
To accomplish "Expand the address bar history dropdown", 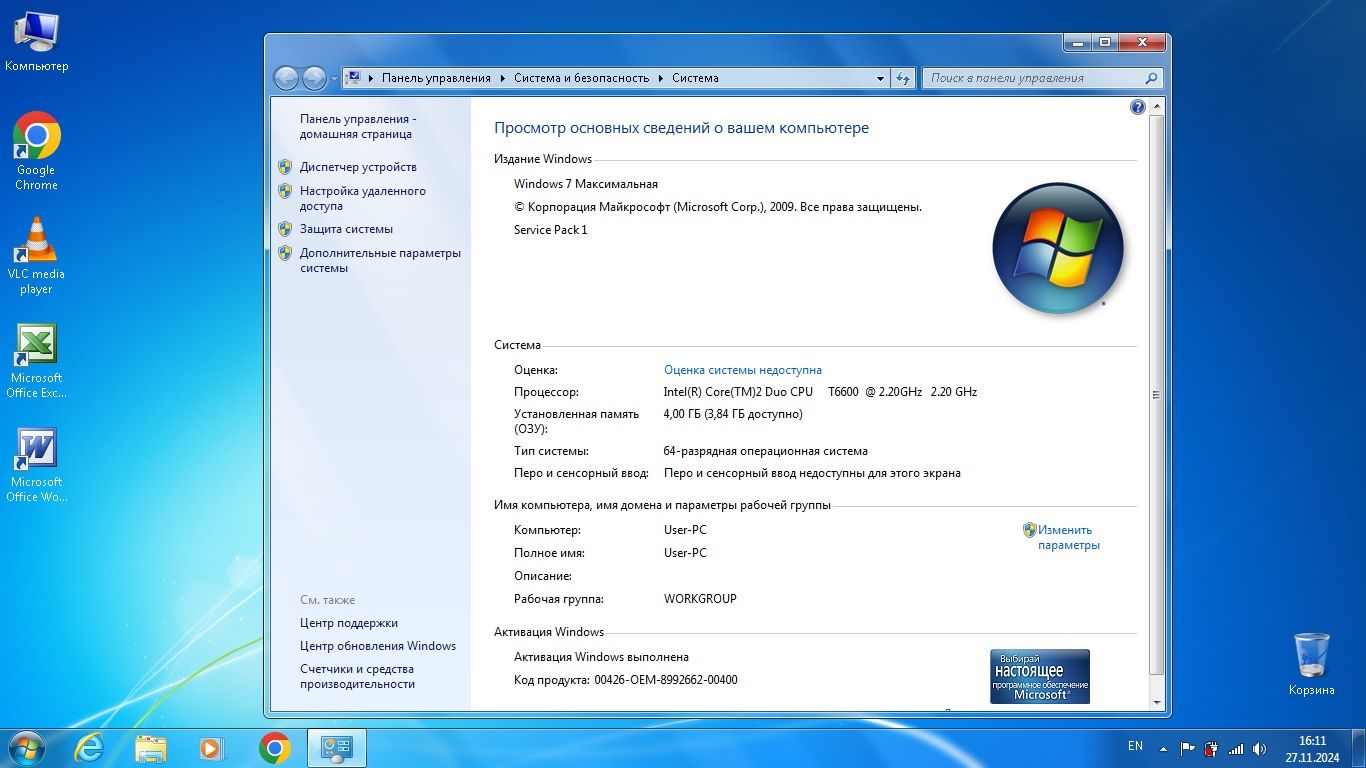I will (x=880, y=78).
